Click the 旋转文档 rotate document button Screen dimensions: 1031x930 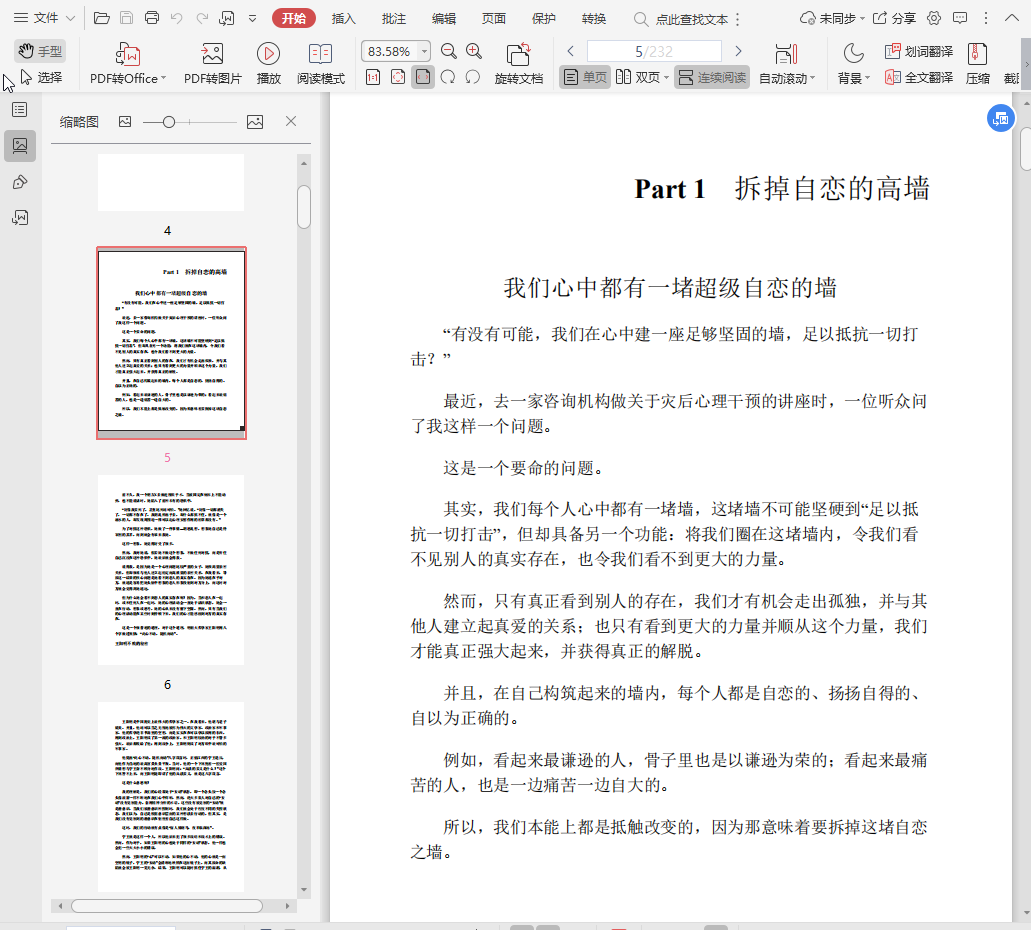pyautogui.click(x=519, y=63)
